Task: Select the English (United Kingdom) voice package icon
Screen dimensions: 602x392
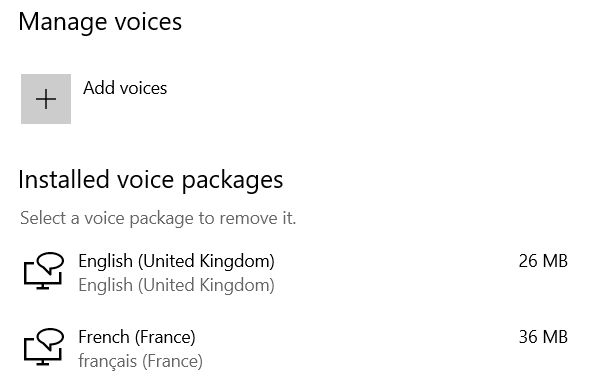Action: click(43, 270)
